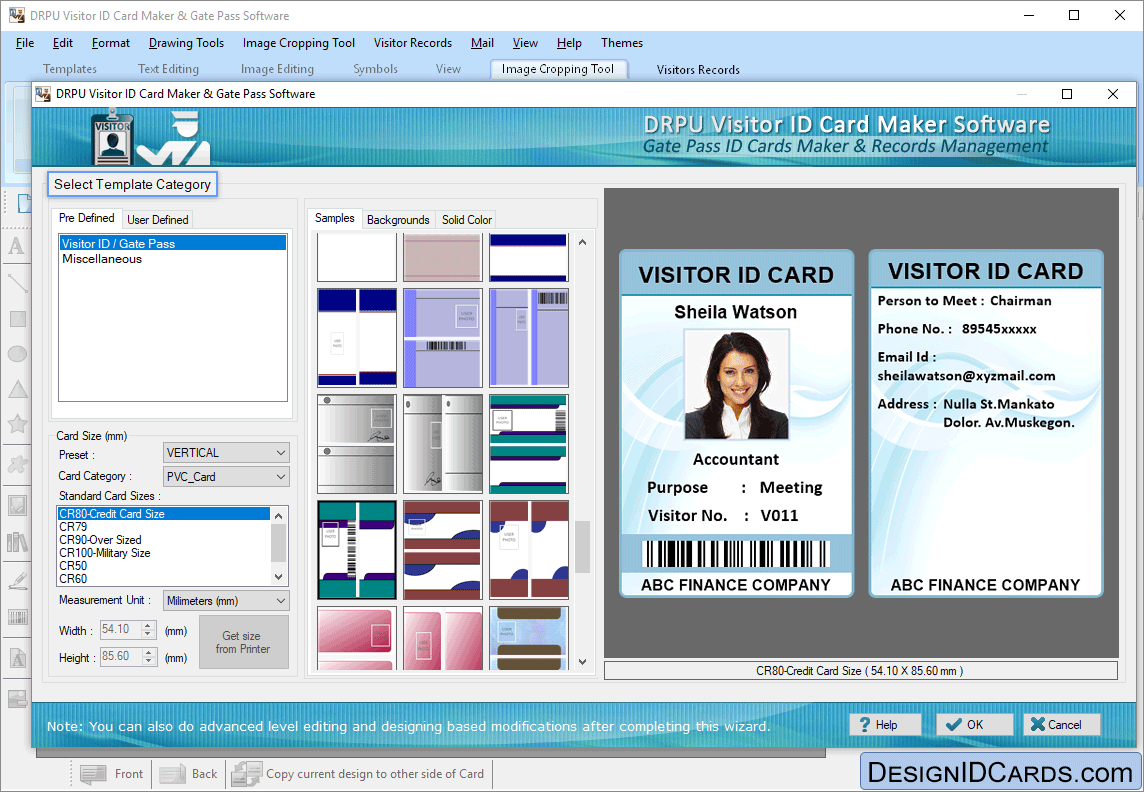1144x792 pixels.
Task: Click up arrow of Standard Card Sizes scrollbar
Action: [x=278, y=515]
